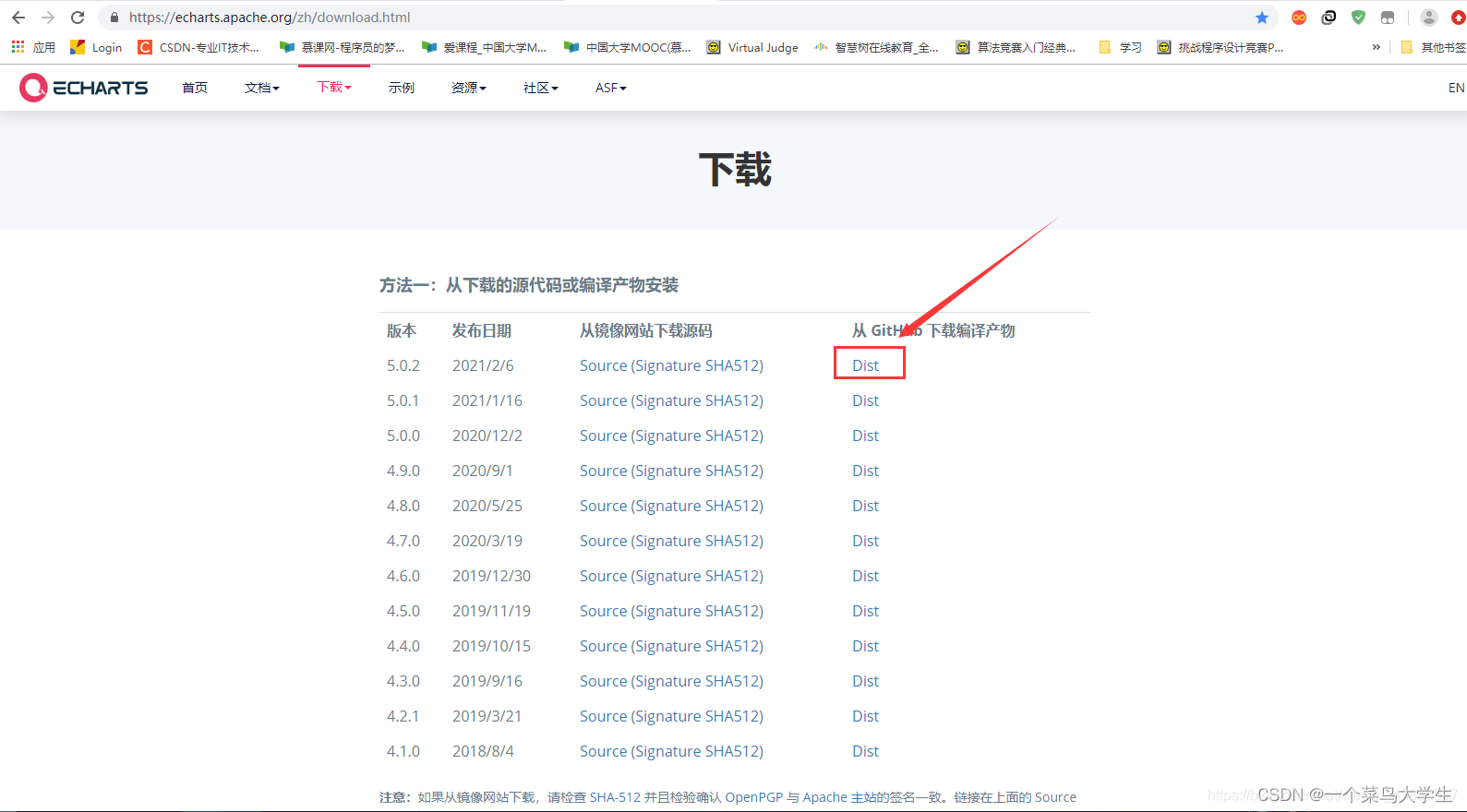Screen dimensions: 1467x812
Task: Click the padlock icon in the address bar
Action: [114, 18]
